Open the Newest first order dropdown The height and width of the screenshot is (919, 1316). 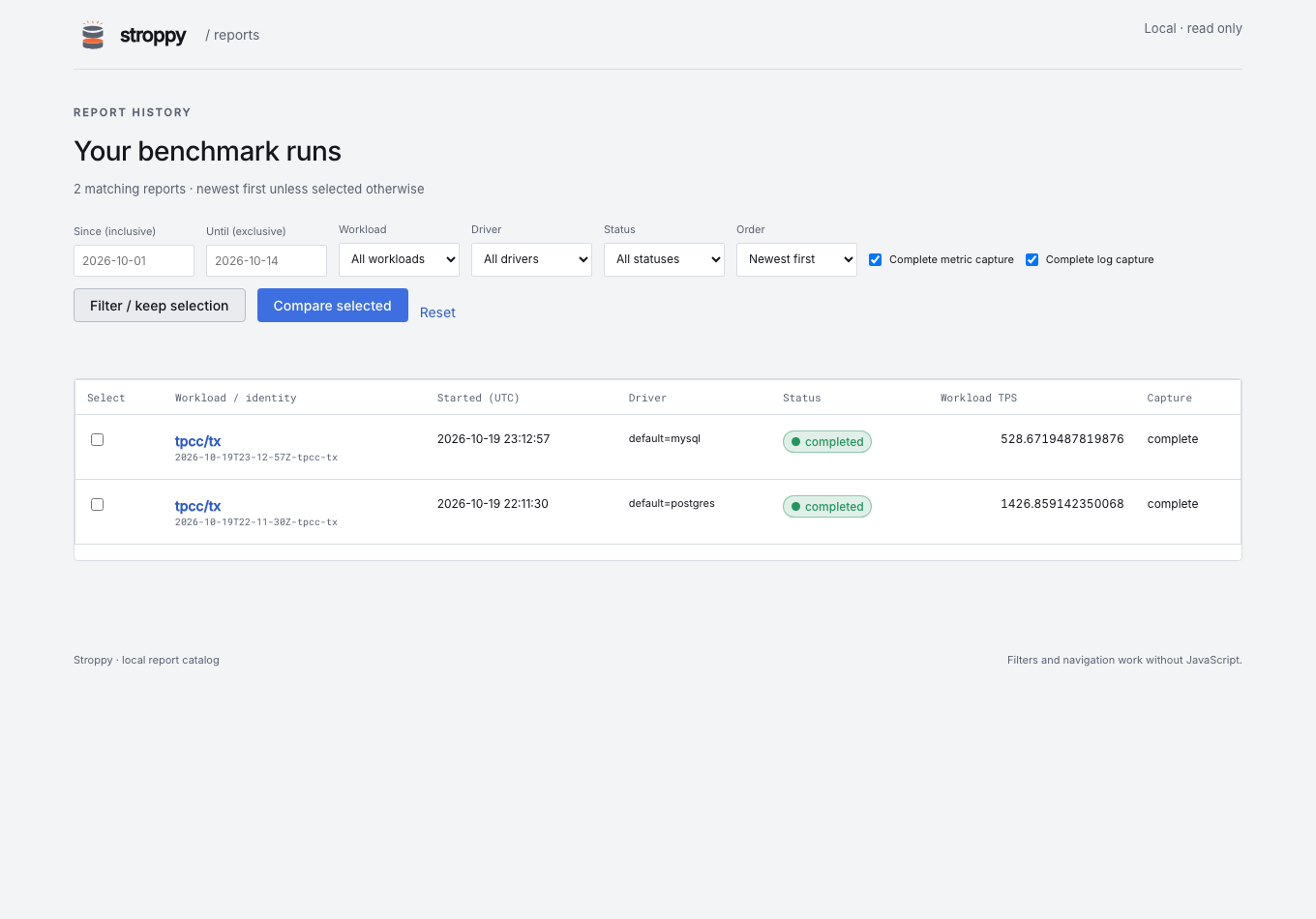(x=796, y=259)
